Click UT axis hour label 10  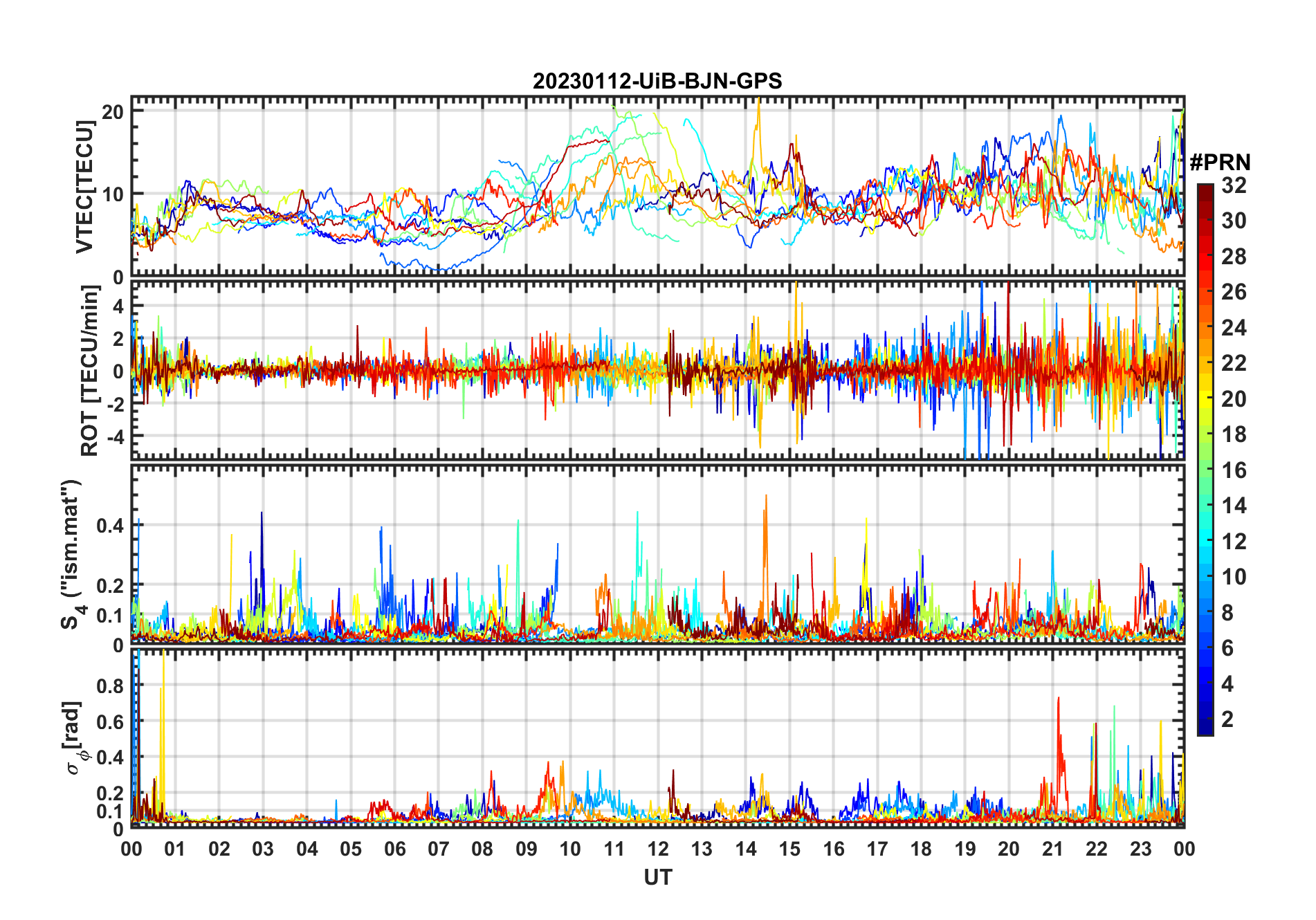[570, 849]
